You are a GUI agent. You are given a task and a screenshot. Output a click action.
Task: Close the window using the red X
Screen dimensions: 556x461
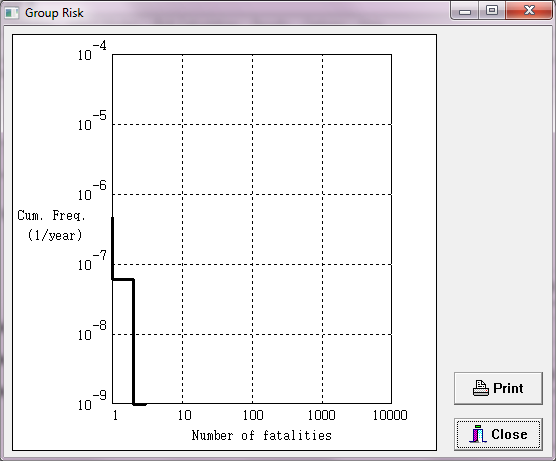(529, 11)
